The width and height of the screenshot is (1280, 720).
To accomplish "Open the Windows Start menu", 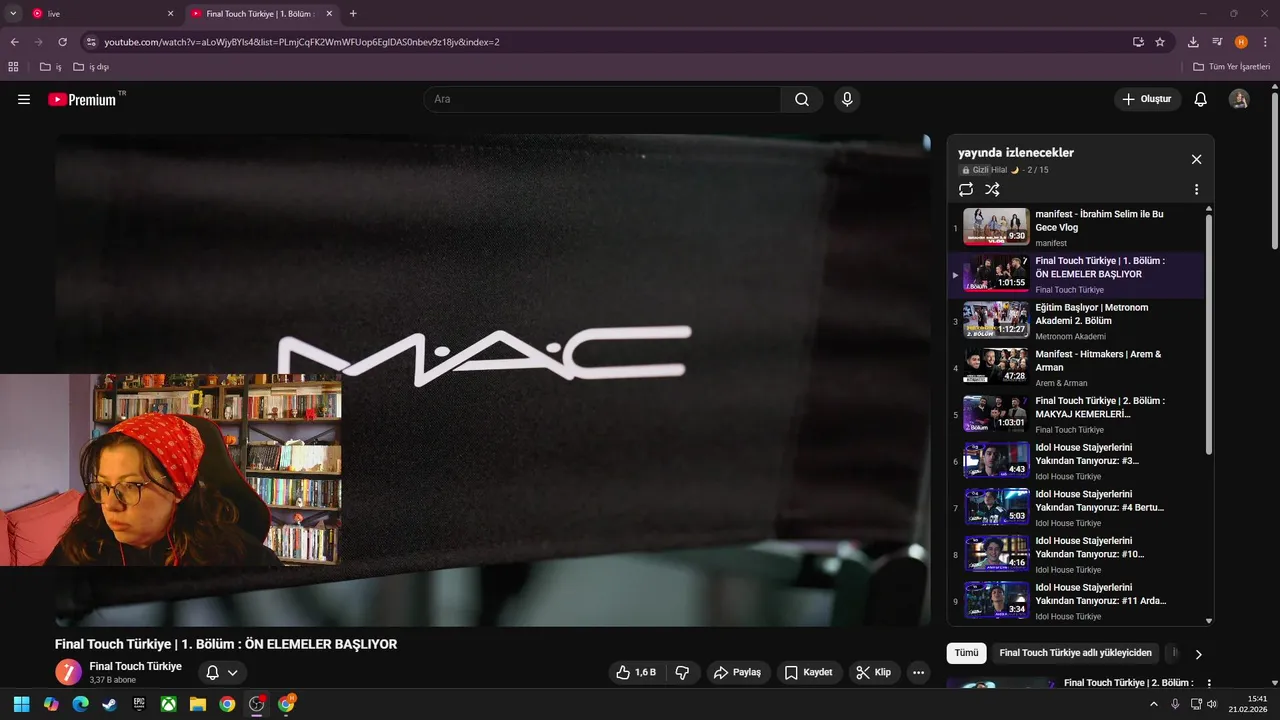I will [x=21, y=704].
